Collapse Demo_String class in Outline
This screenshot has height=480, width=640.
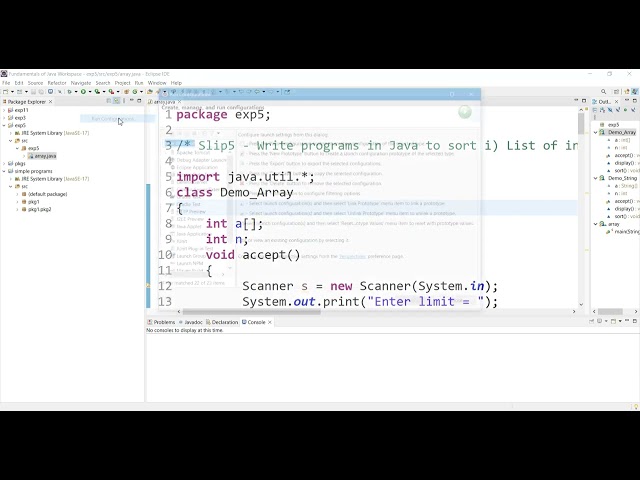pyautogui.click(x=596, y=178)
